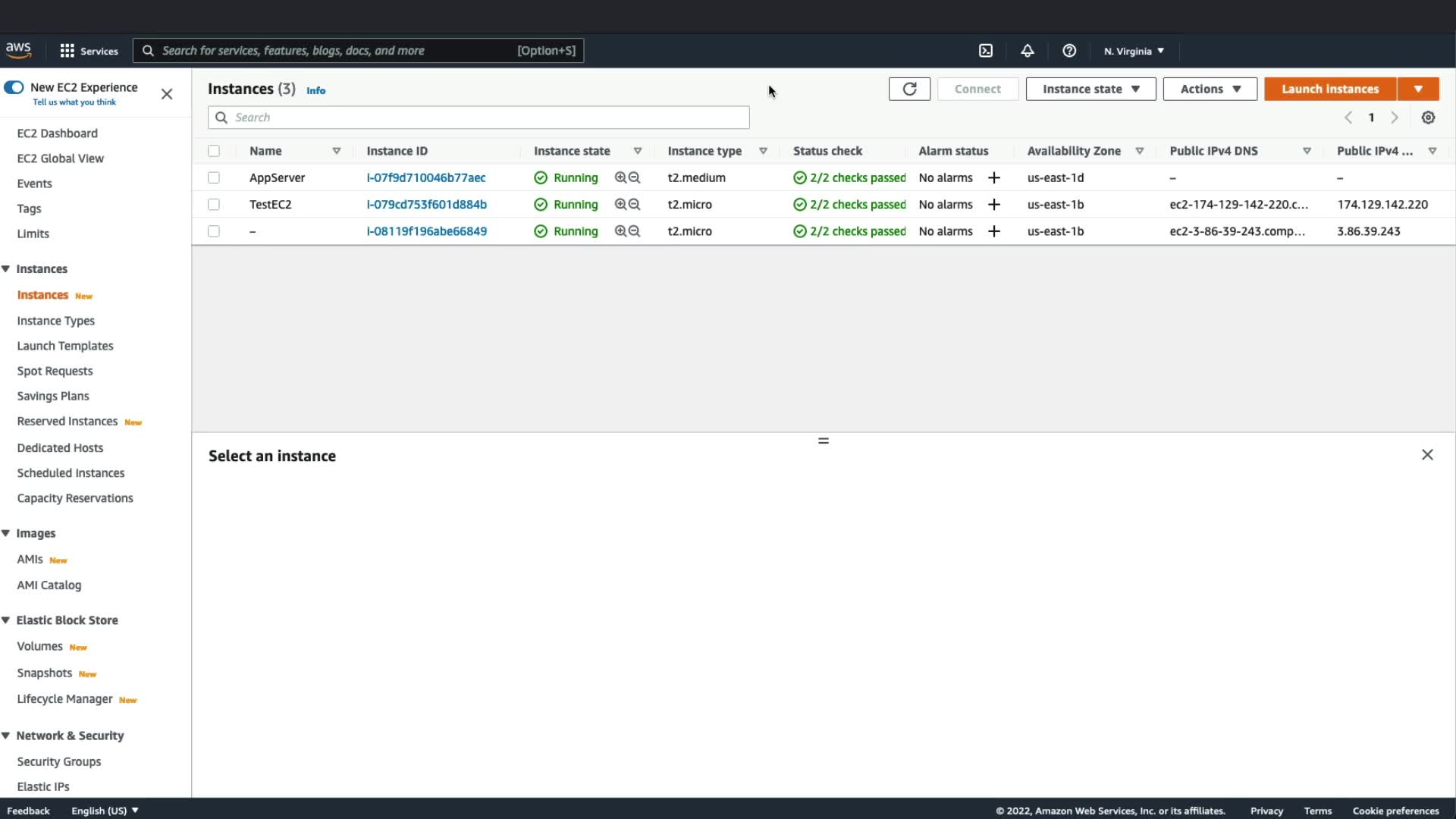
Task: Open AWS CloudShell icon in top bar
Action: pyautogui.click(x=985, y=51)
